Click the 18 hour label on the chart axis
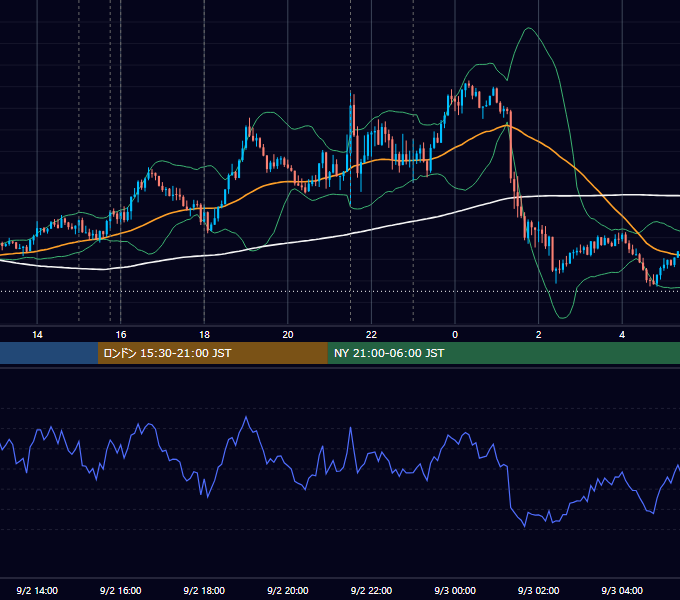Viewport: 680px width, 600px height. pos(204,335)
